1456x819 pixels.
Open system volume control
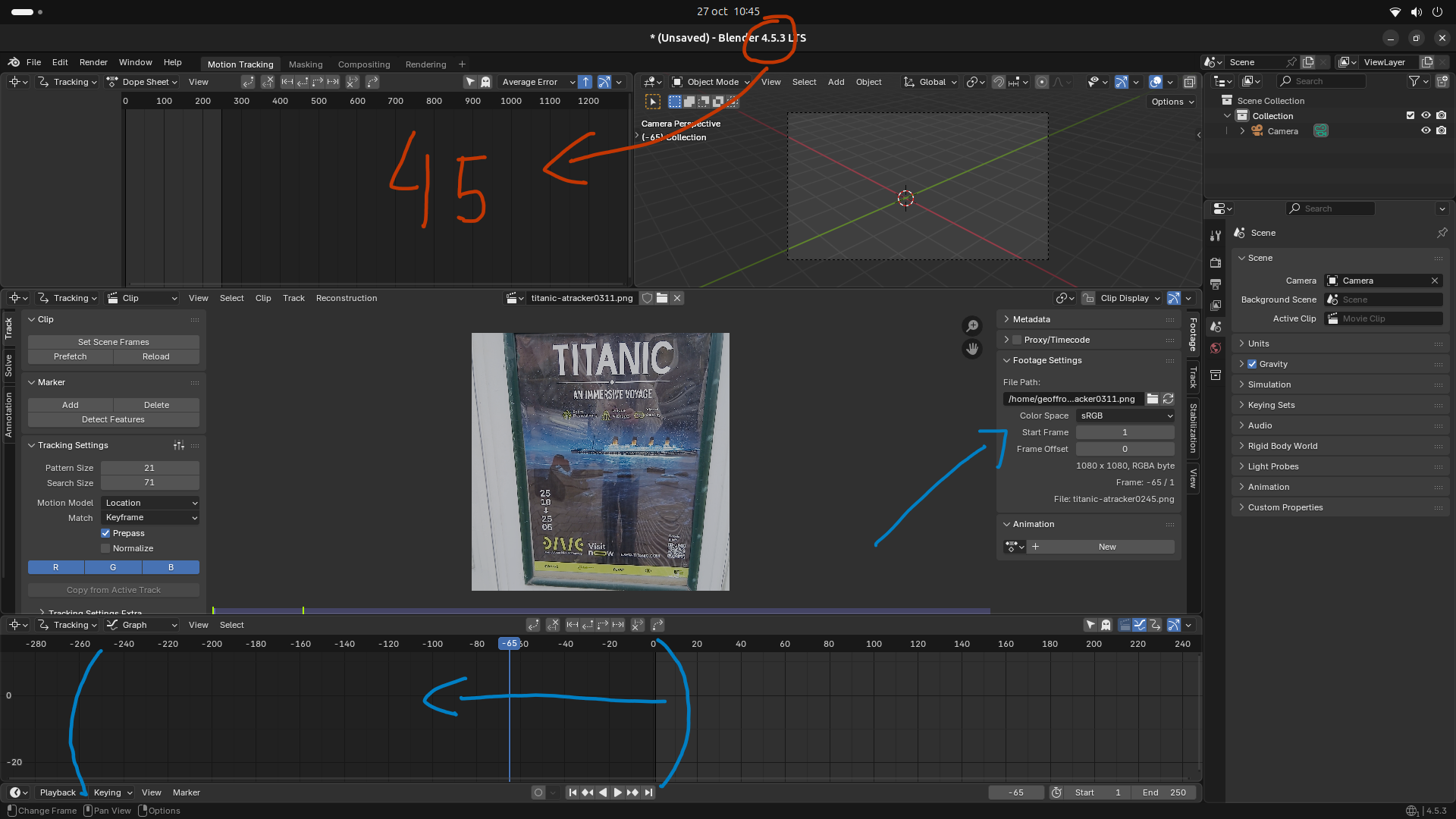(1416, 11)
